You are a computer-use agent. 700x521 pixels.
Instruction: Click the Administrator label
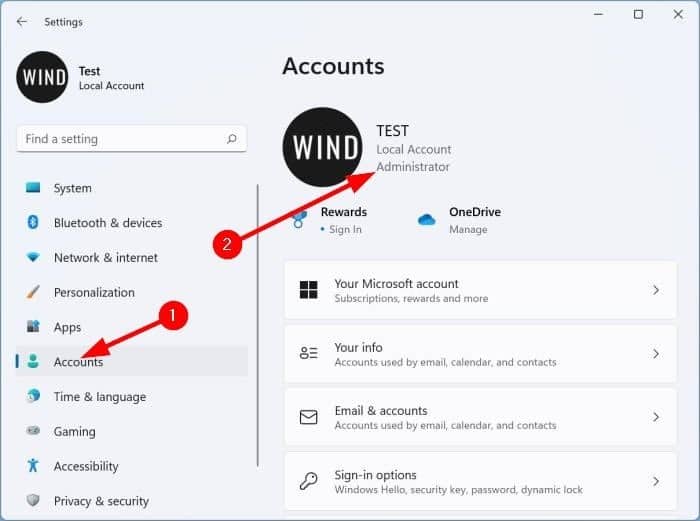click(412, 167)
